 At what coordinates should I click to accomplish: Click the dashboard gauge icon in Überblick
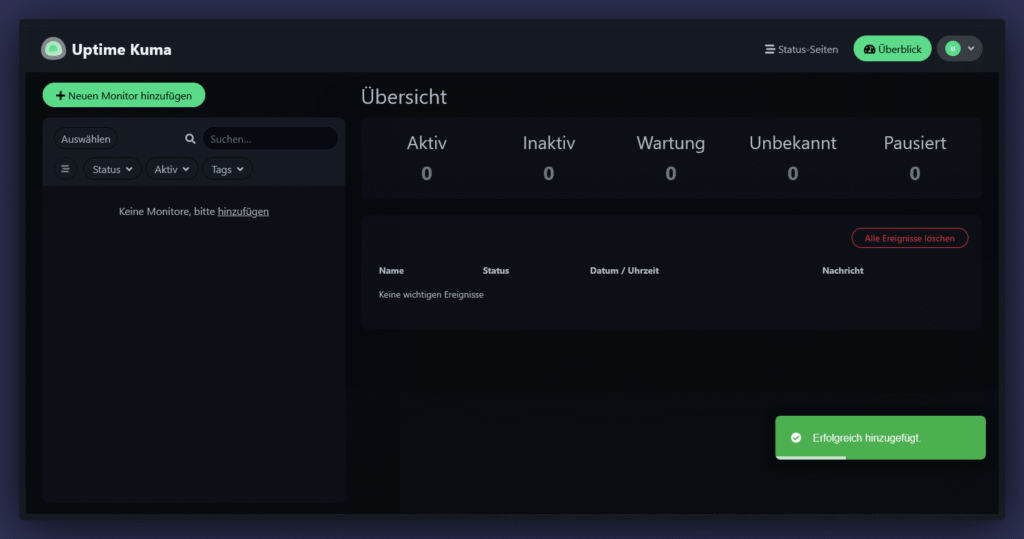click(869, 49)
